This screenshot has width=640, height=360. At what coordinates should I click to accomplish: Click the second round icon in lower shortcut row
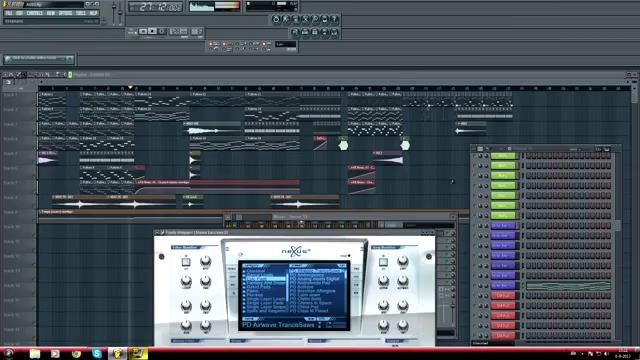pyautogui.click(x=305, y=32)
